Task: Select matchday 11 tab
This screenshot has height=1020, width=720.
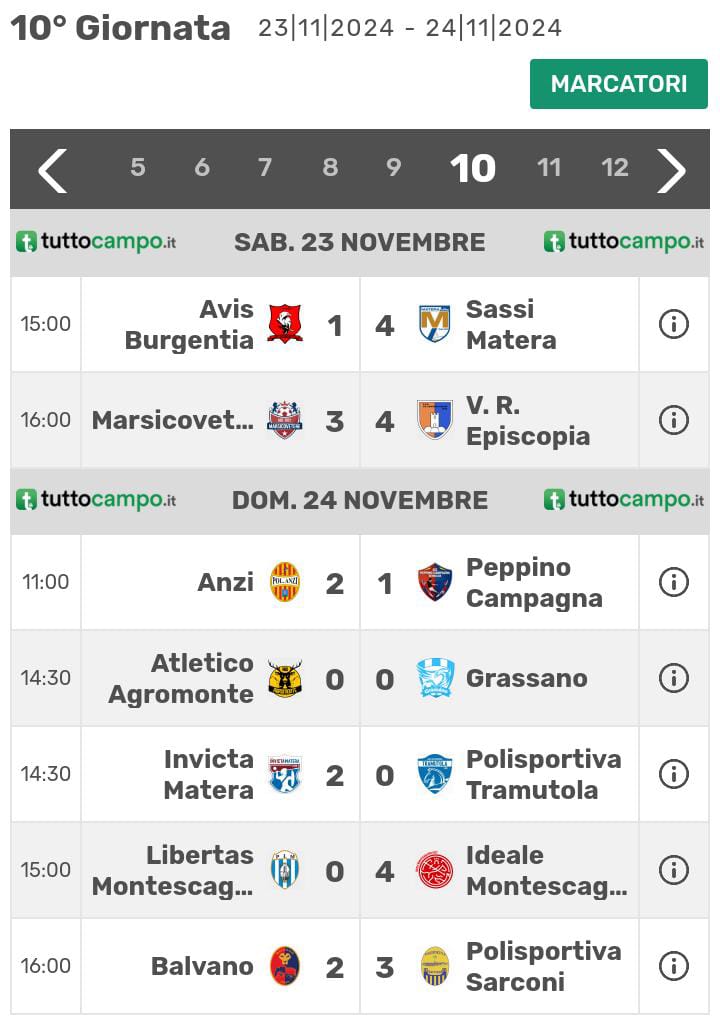Action: click(x=549, y=168)
